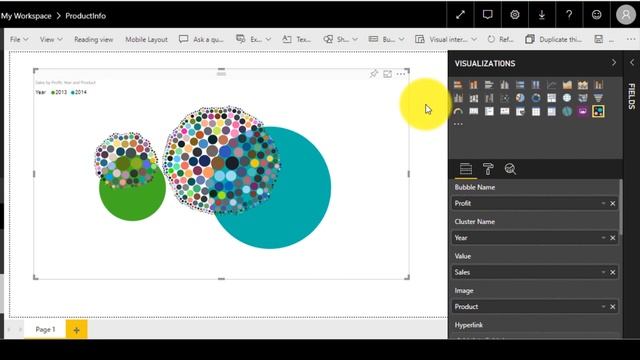Switch to the Fields well tab
Image resolution: width=640 pixels, height=360 pixels.
coord(466,169)
